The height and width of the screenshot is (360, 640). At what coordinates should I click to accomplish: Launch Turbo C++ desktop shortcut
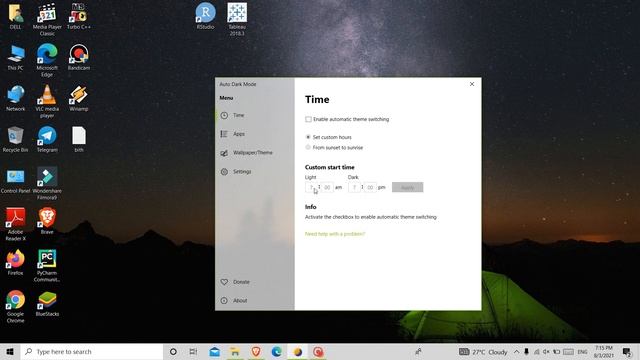79,16
